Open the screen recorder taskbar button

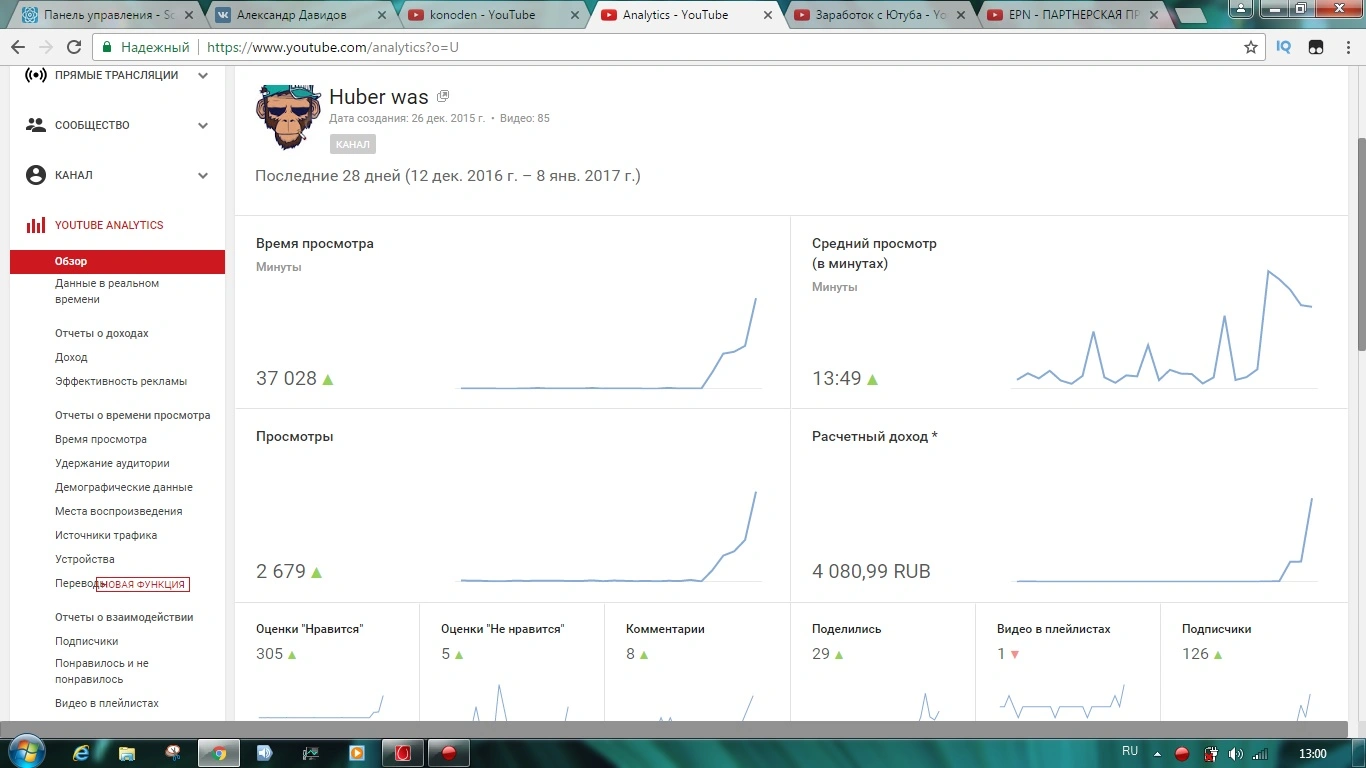449,753
